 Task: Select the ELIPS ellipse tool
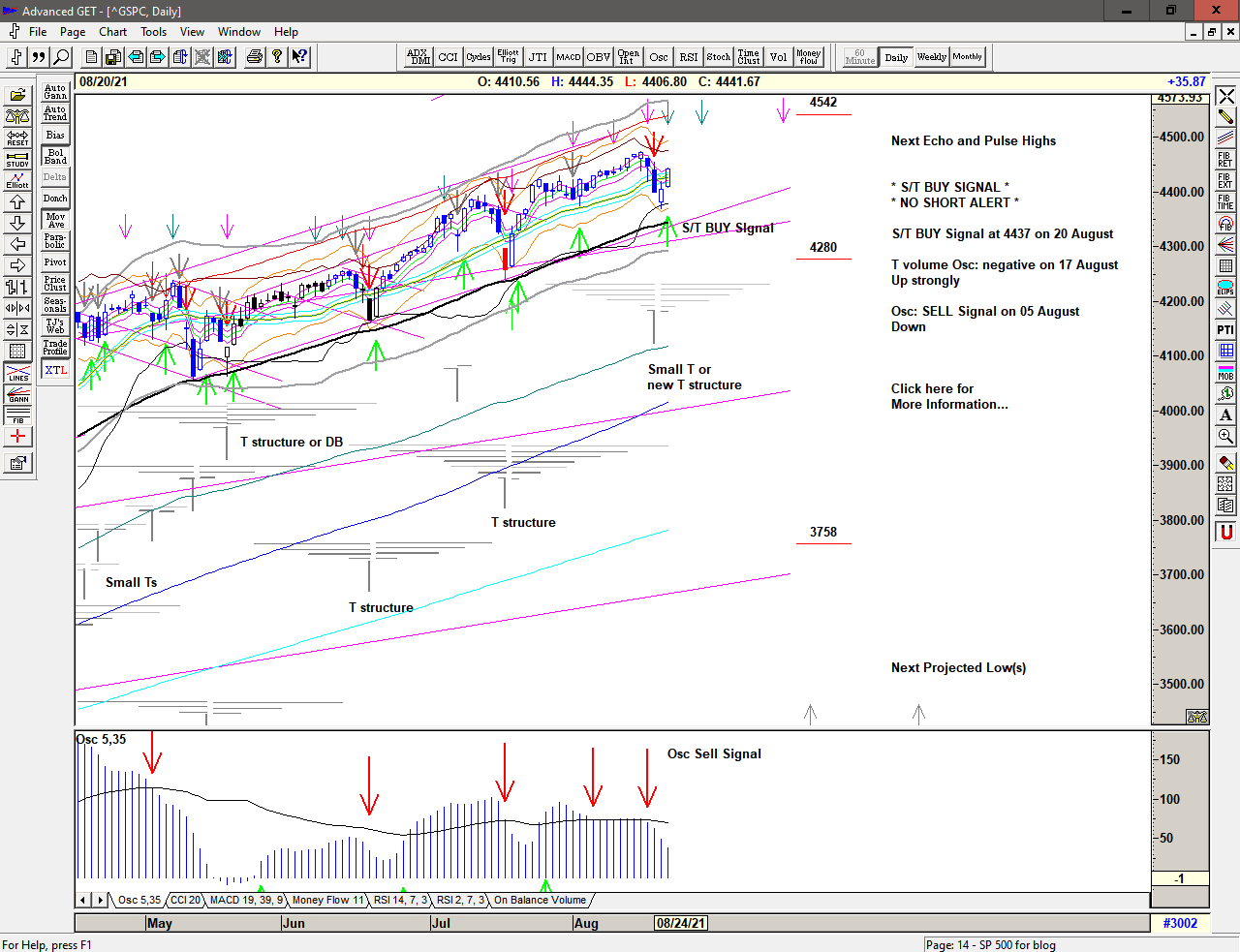pyautogui.click(x=1225, y=288)
